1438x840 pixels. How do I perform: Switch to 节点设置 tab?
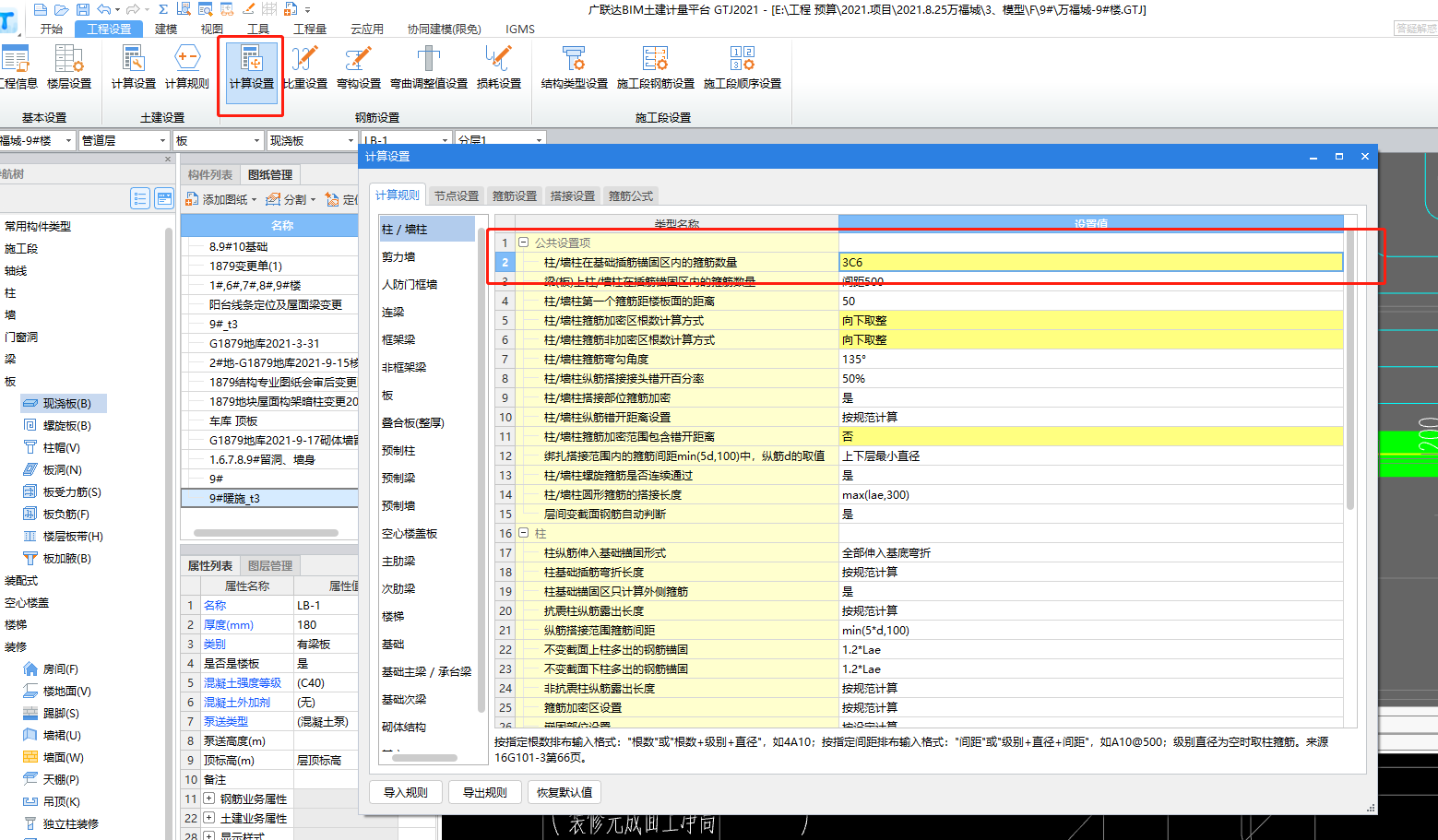coord(457,195)
